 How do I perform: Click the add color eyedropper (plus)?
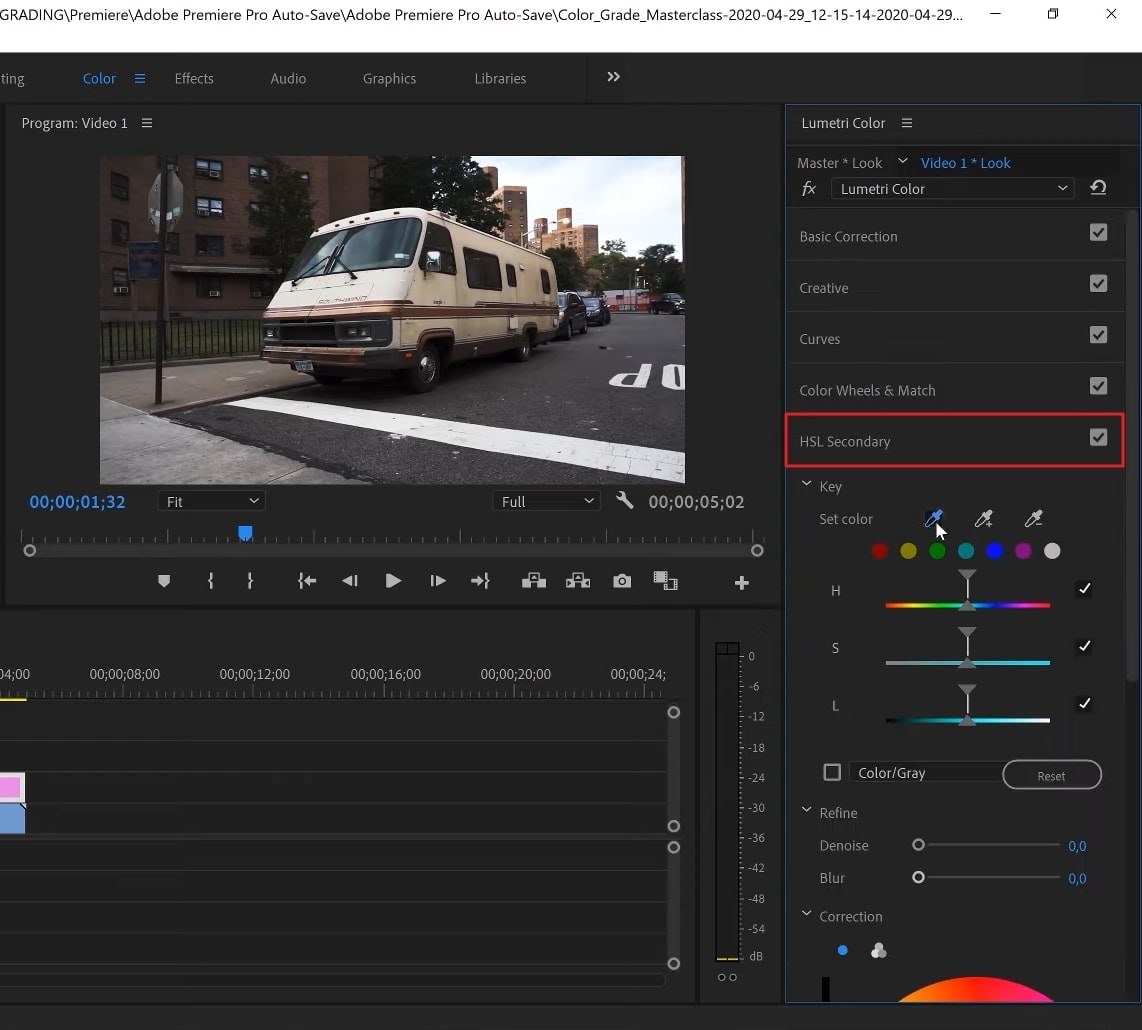[983, 518]
